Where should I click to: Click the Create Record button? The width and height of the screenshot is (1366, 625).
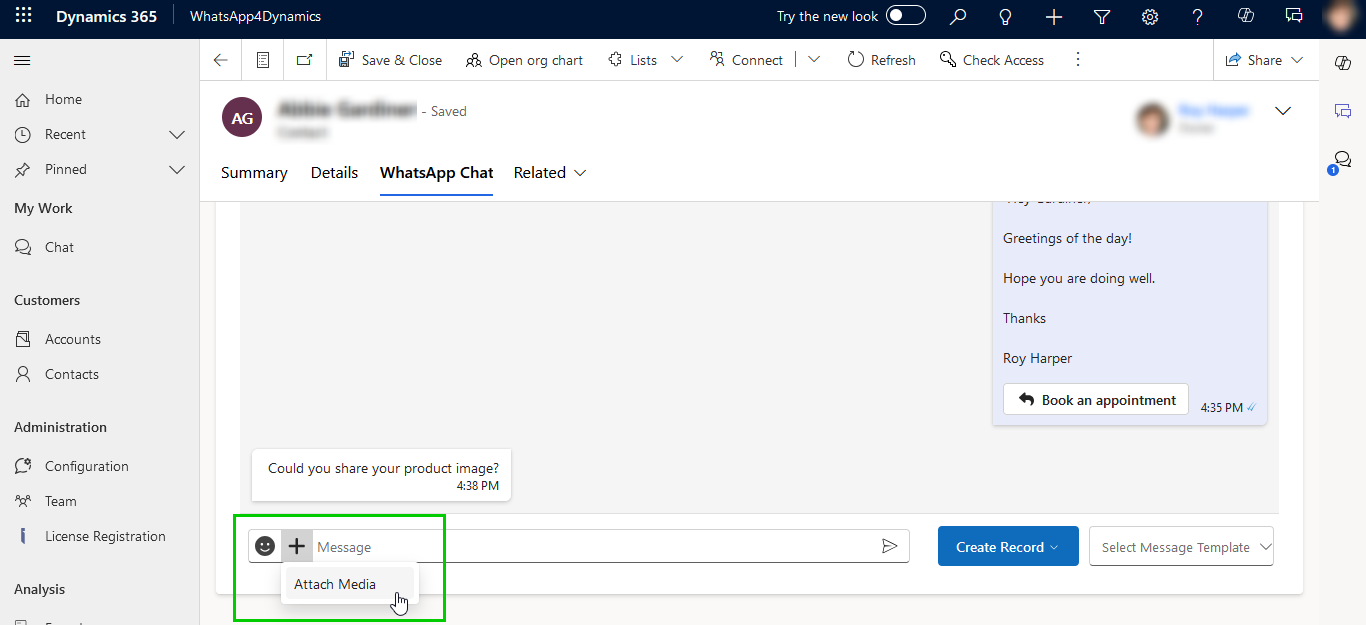point(1007,547)
